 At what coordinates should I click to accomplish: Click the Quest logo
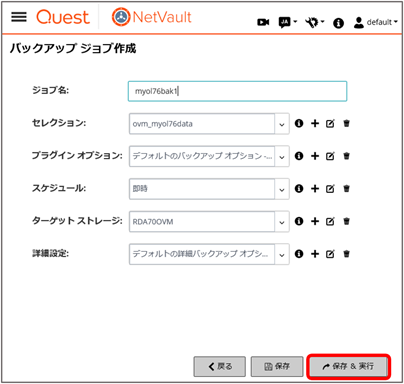point(63,17)
